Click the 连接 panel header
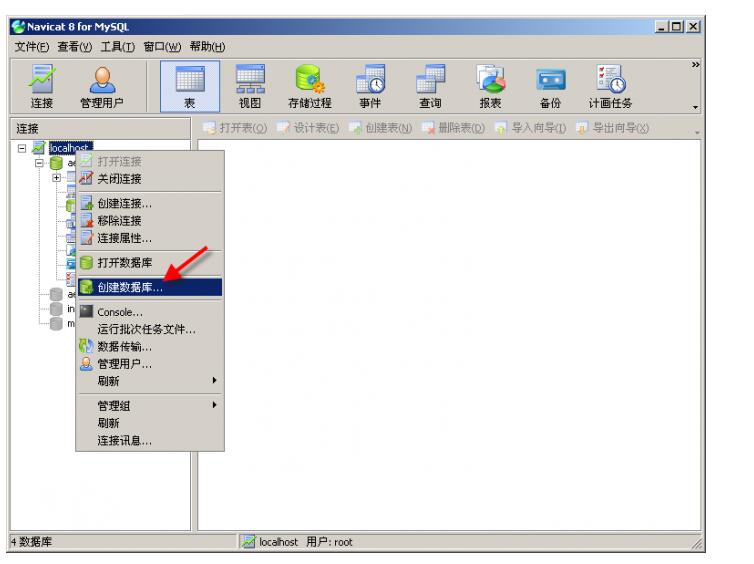The image size is (754, 564). 100,128
